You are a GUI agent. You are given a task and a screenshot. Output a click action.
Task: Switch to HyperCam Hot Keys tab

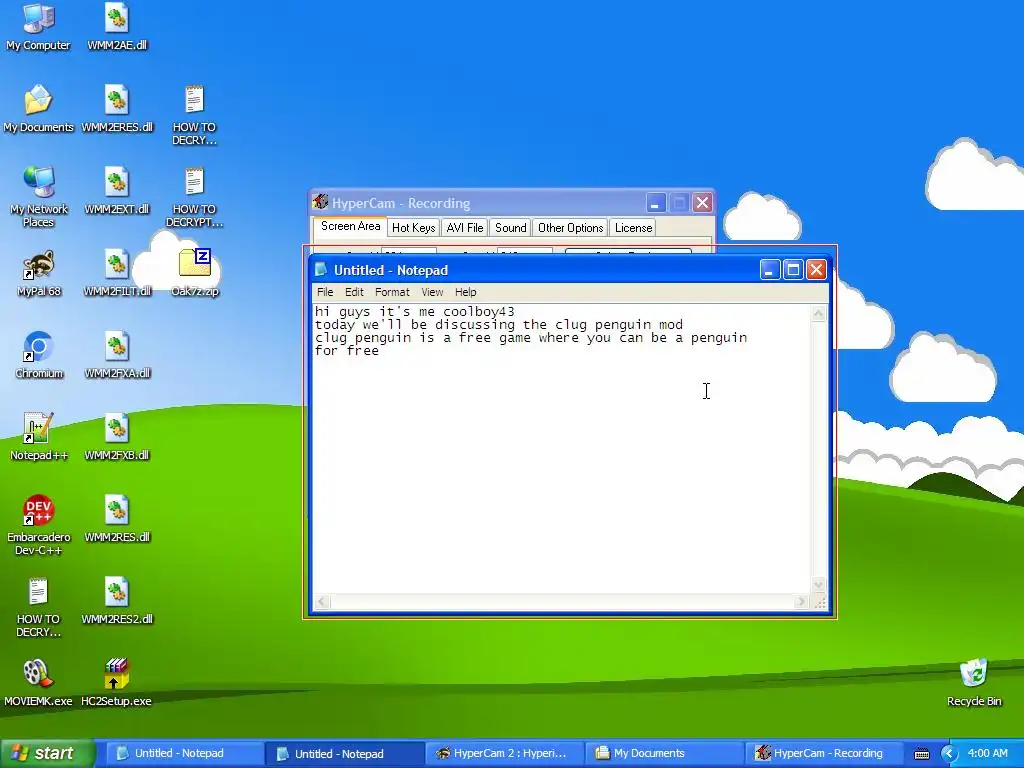[x=413, y=227]
